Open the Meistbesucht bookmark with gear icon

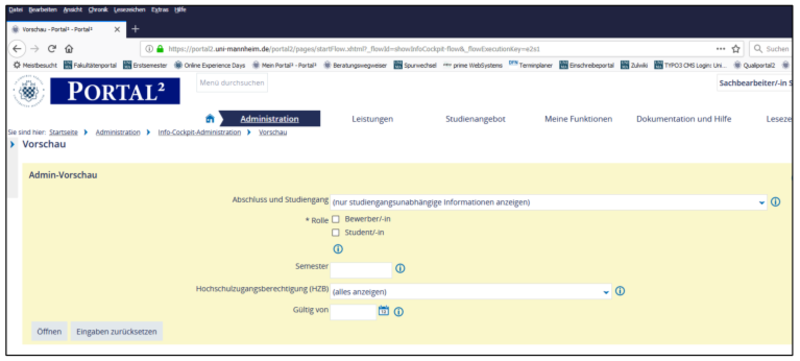tap(35, 65)
